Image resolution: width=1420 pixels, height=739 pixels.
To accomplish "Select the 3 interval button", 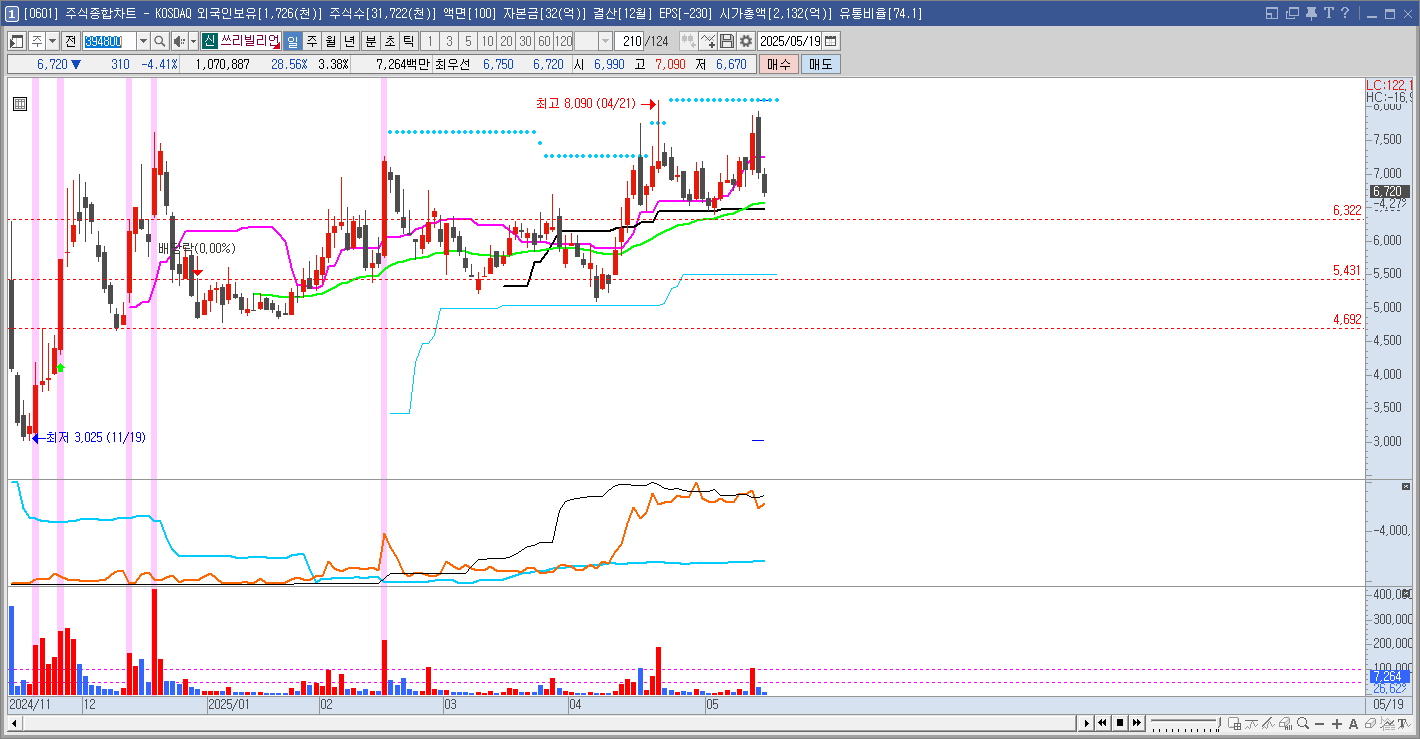I will 448,41.
